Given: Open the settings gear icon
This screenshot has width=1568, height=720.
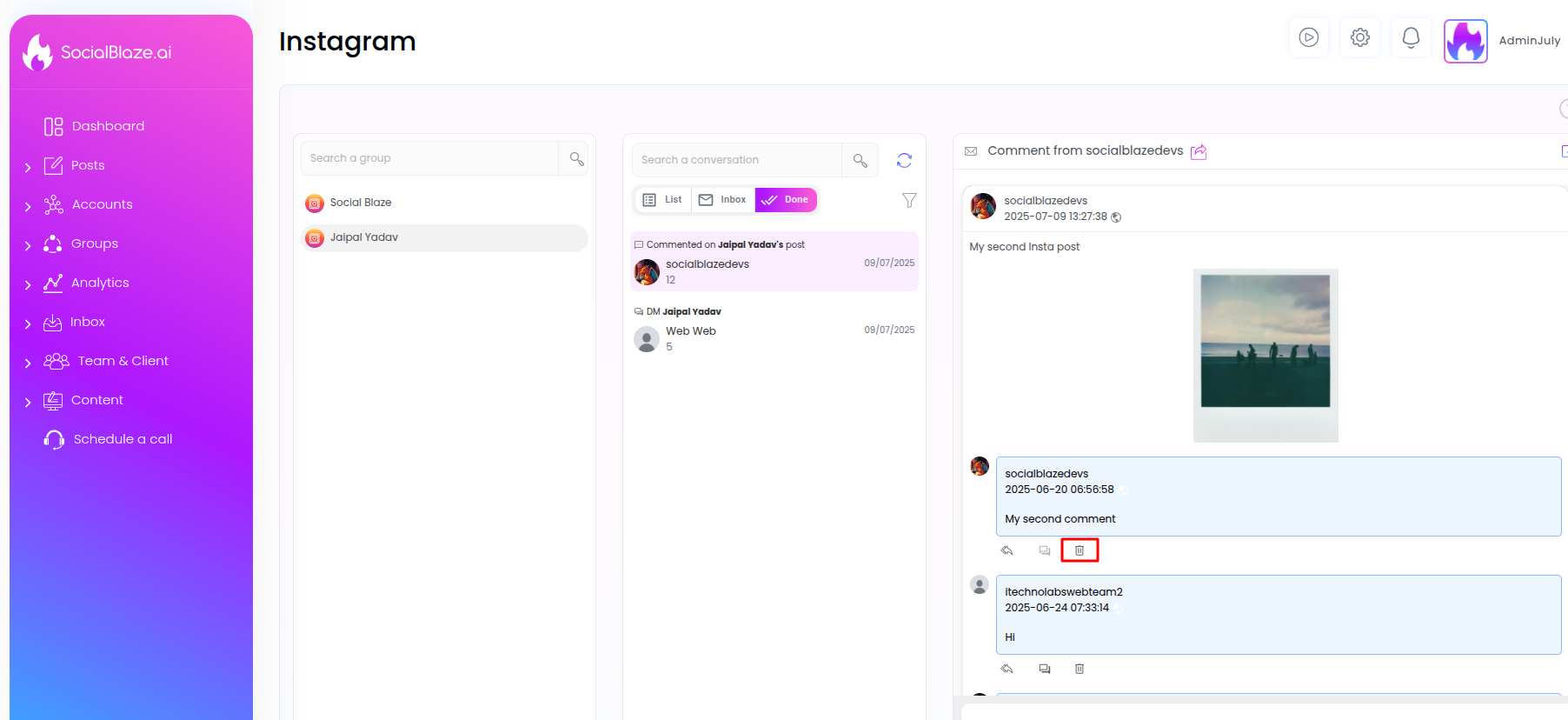Looking at the screenshot, I should (x=1360, y=37).
